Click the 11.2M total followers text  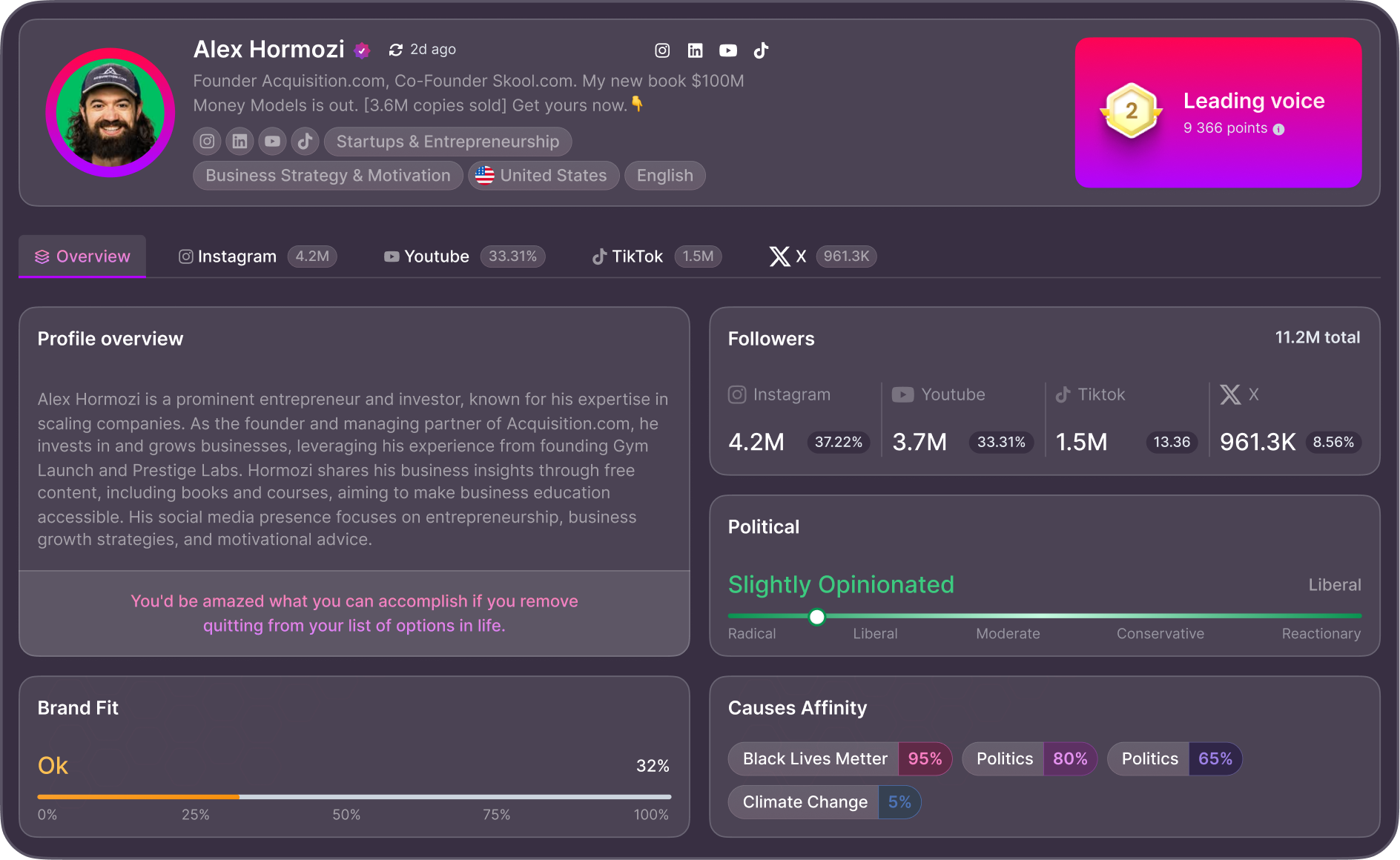coord(1318,337)
